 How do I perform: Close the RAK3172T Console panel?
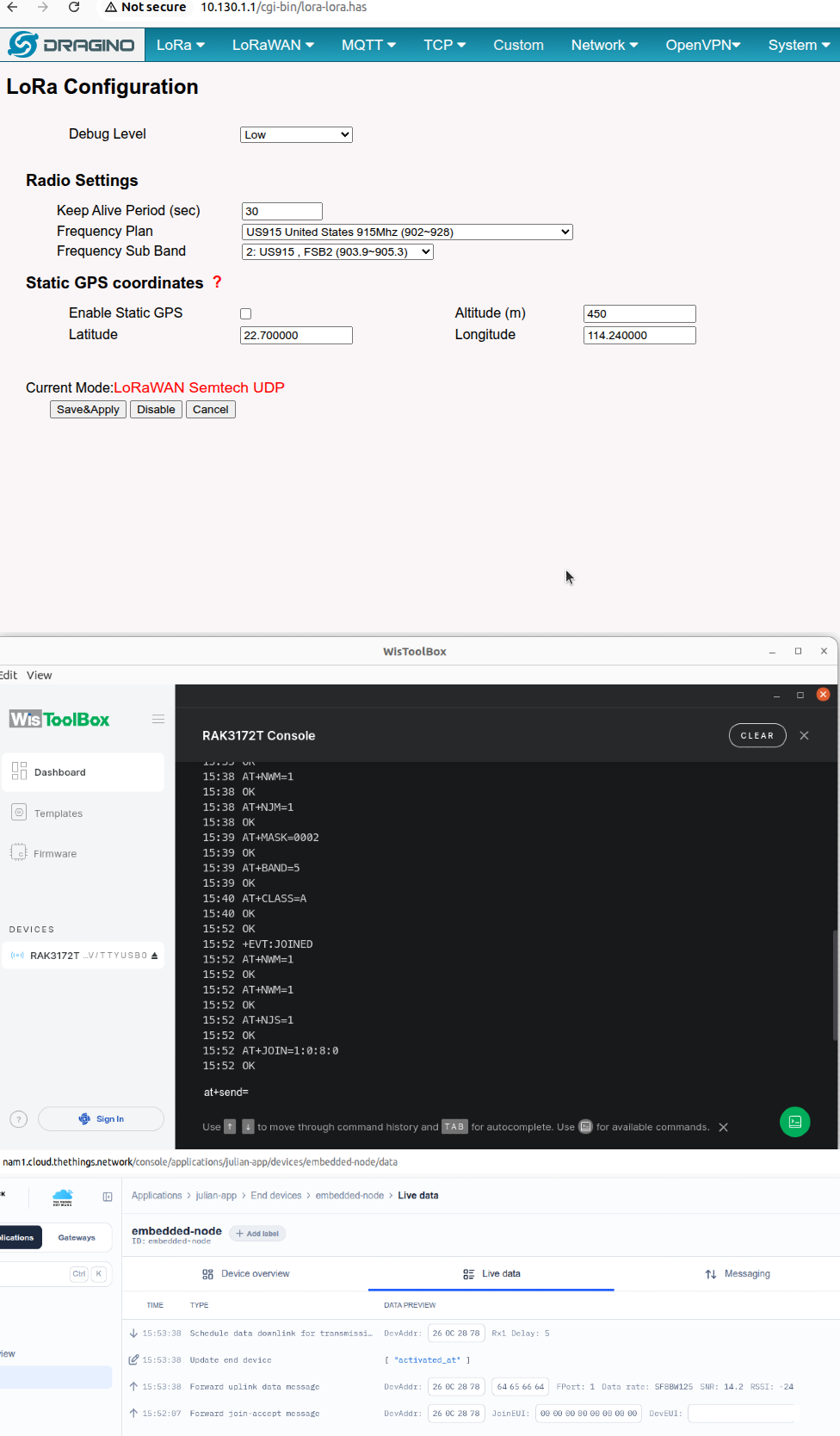(804, 735)
